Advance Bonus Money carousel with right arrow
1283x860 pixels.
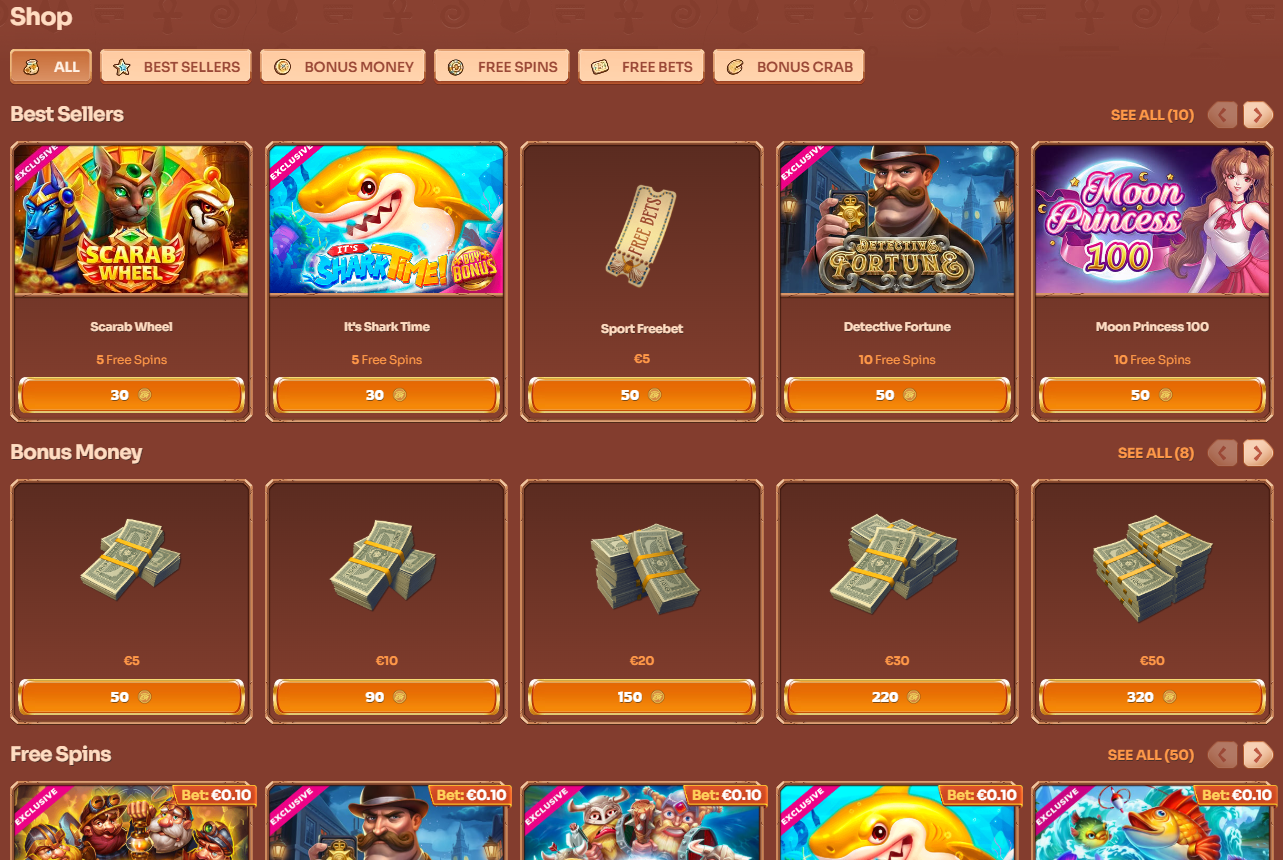tap(1258, 453)
